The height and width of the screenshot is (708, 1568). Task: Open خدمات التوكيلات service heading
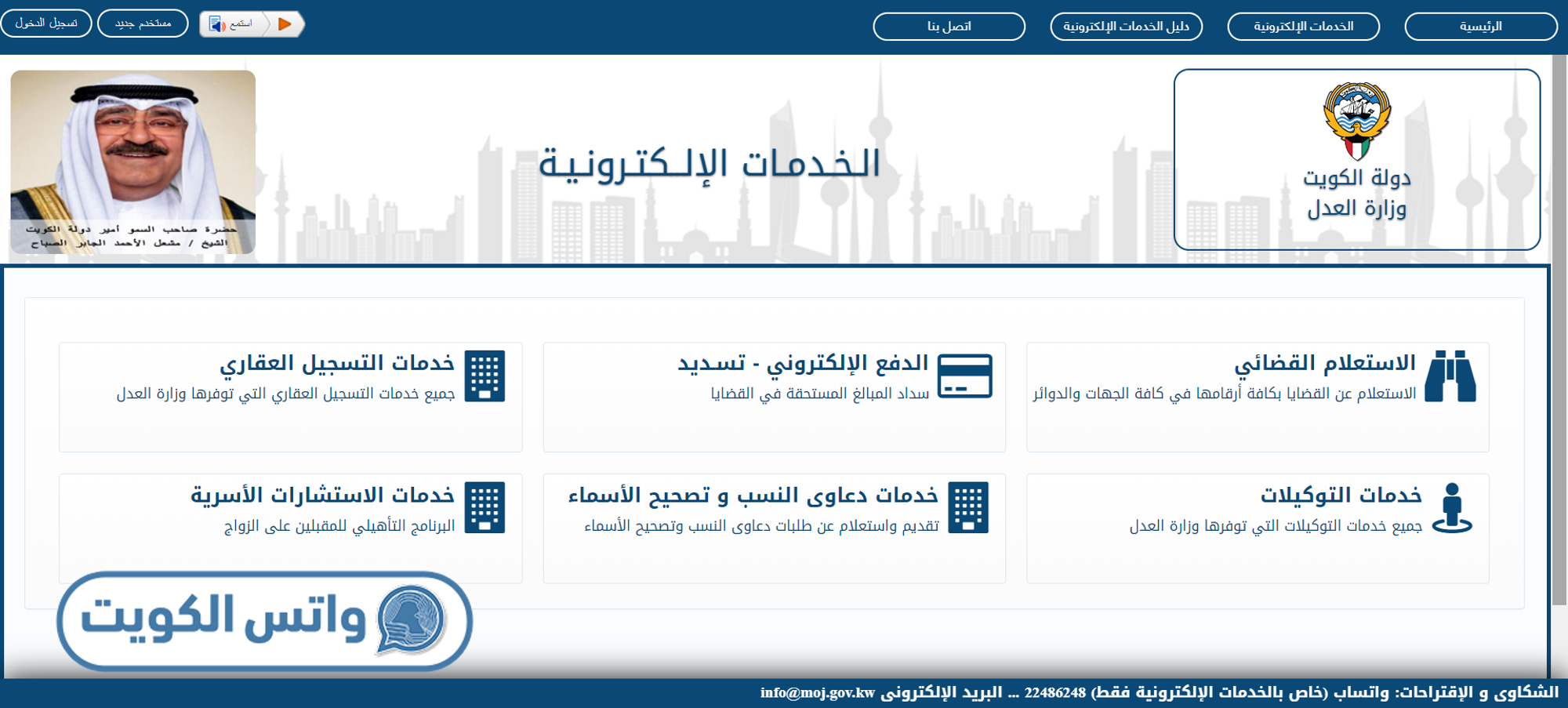coord(1341,495)
